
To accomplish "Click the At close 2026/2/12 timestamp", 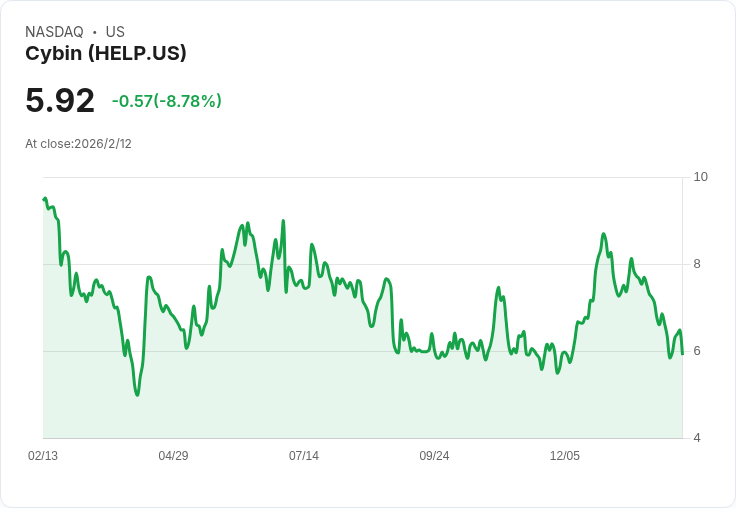I will point(78,144).
